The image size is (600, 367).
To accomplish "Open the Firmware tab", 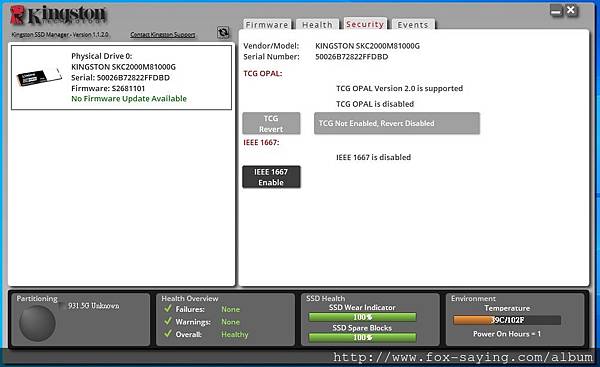I will 267,24.
